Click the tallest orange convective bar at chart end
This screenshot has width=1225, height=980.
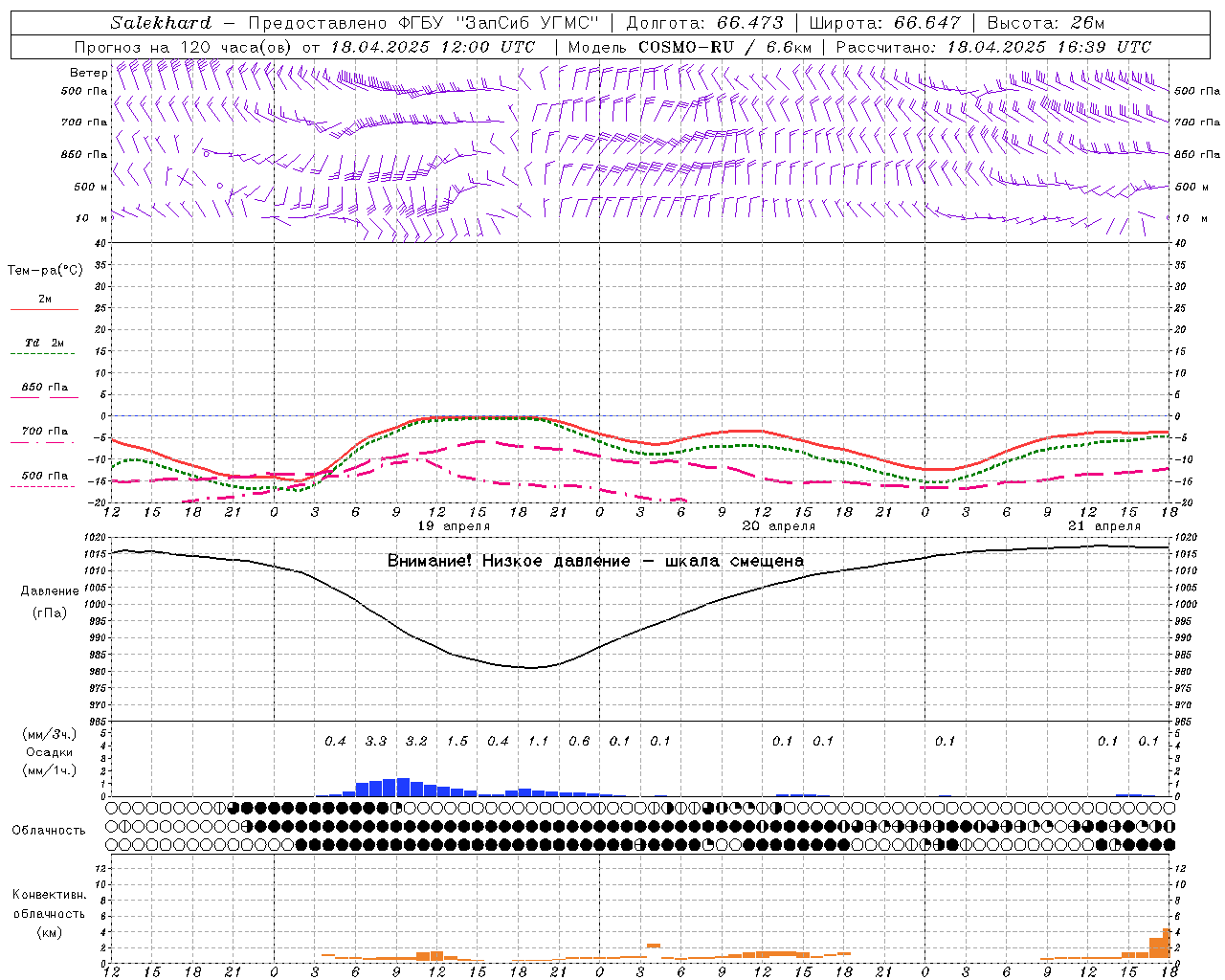click(x=1167, y=944)
